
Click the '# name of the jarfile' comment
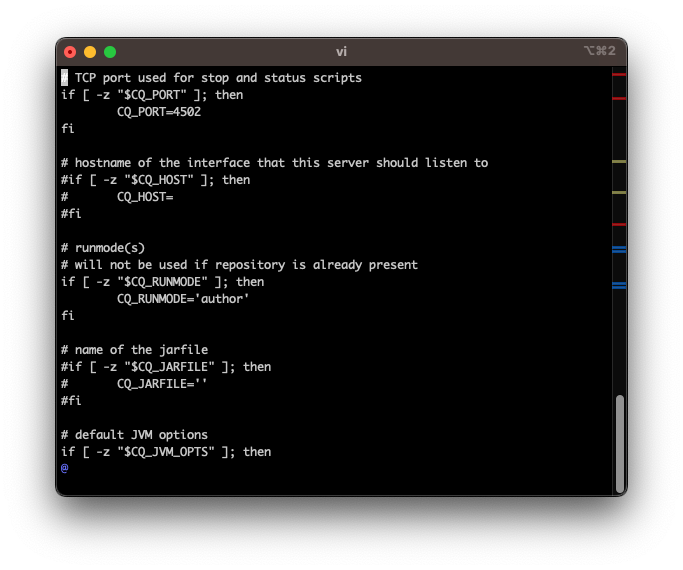tap(135, 350)
